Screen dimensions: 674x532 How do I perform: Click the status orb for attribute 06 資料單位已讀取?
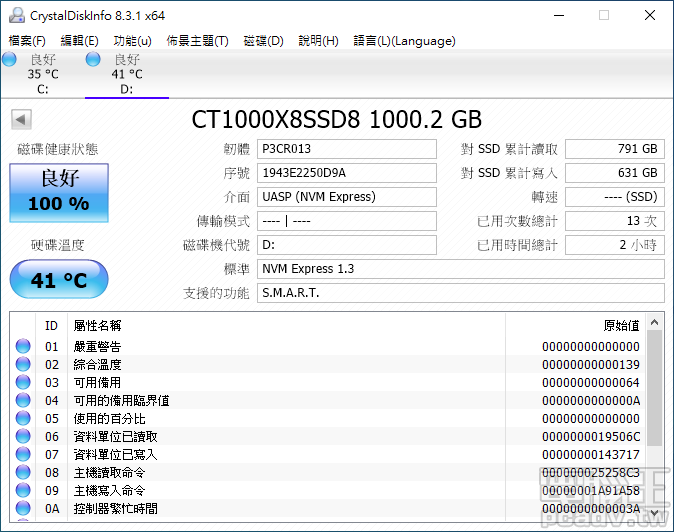click(23, 436)
